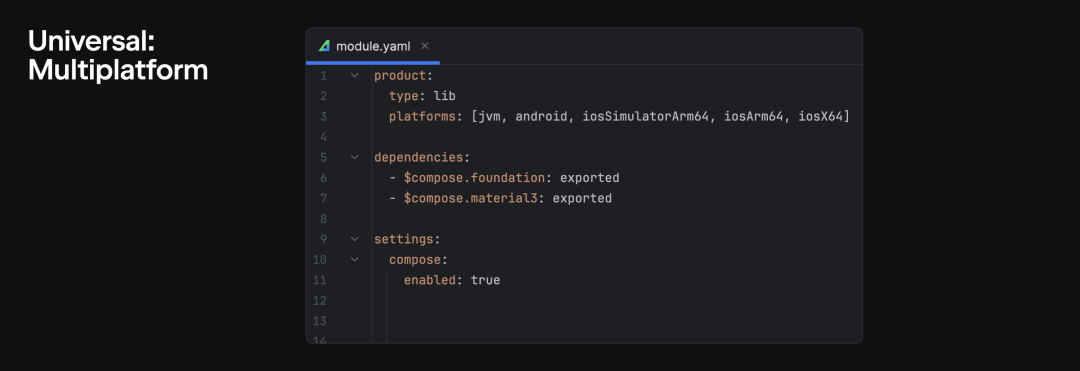Collapse the product block fold arrow
The image size is (1080, 371).
(x=355, y=75)
